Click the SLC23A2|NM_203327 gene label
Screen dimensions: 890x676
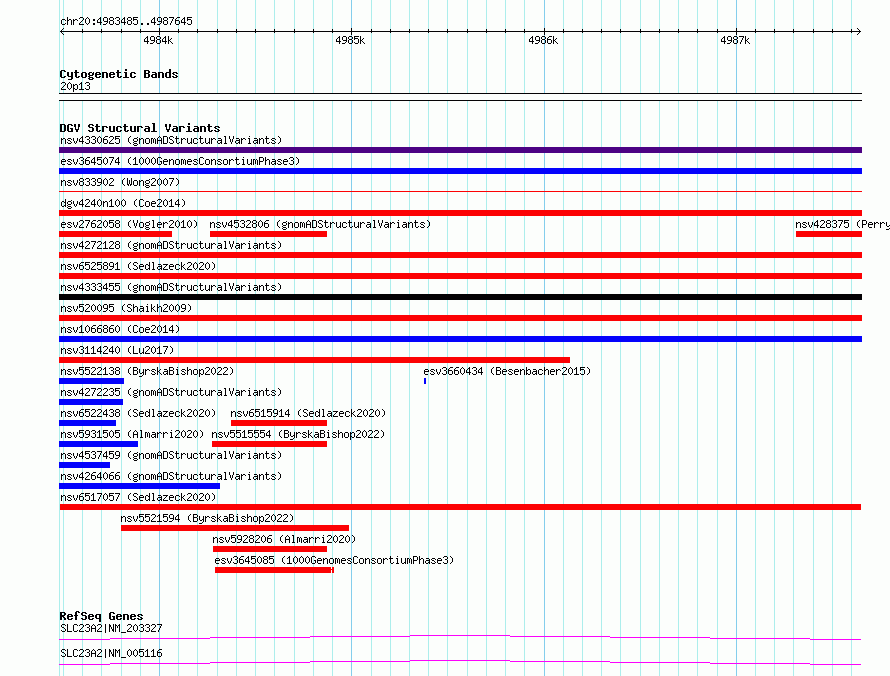[111, 628]
